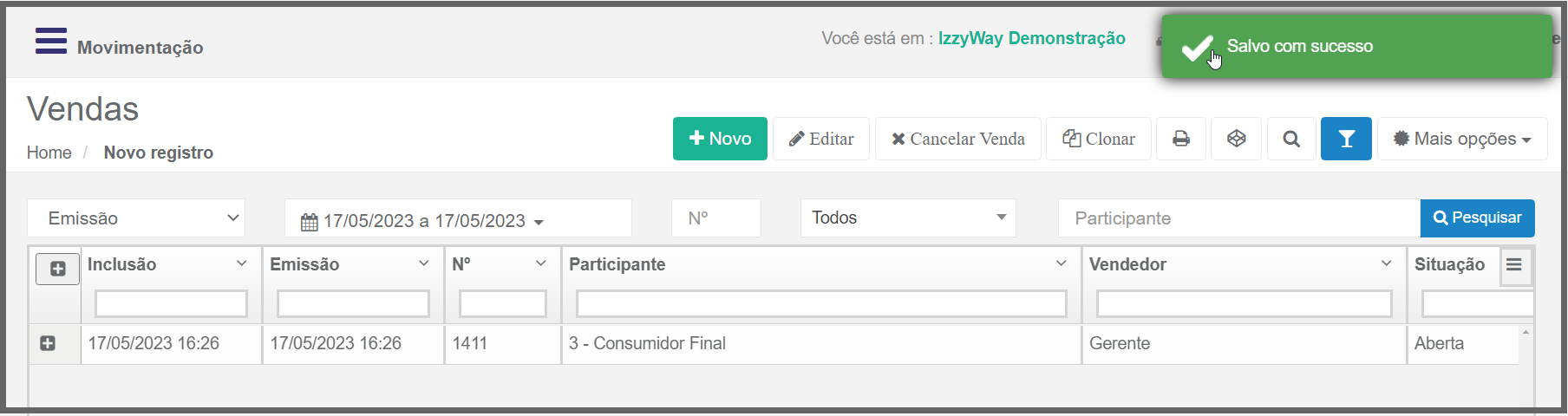This screenshot has width=1568, height=416.
Task: Toggle the blue filter funnel button
Action: tap(1346, 139)
